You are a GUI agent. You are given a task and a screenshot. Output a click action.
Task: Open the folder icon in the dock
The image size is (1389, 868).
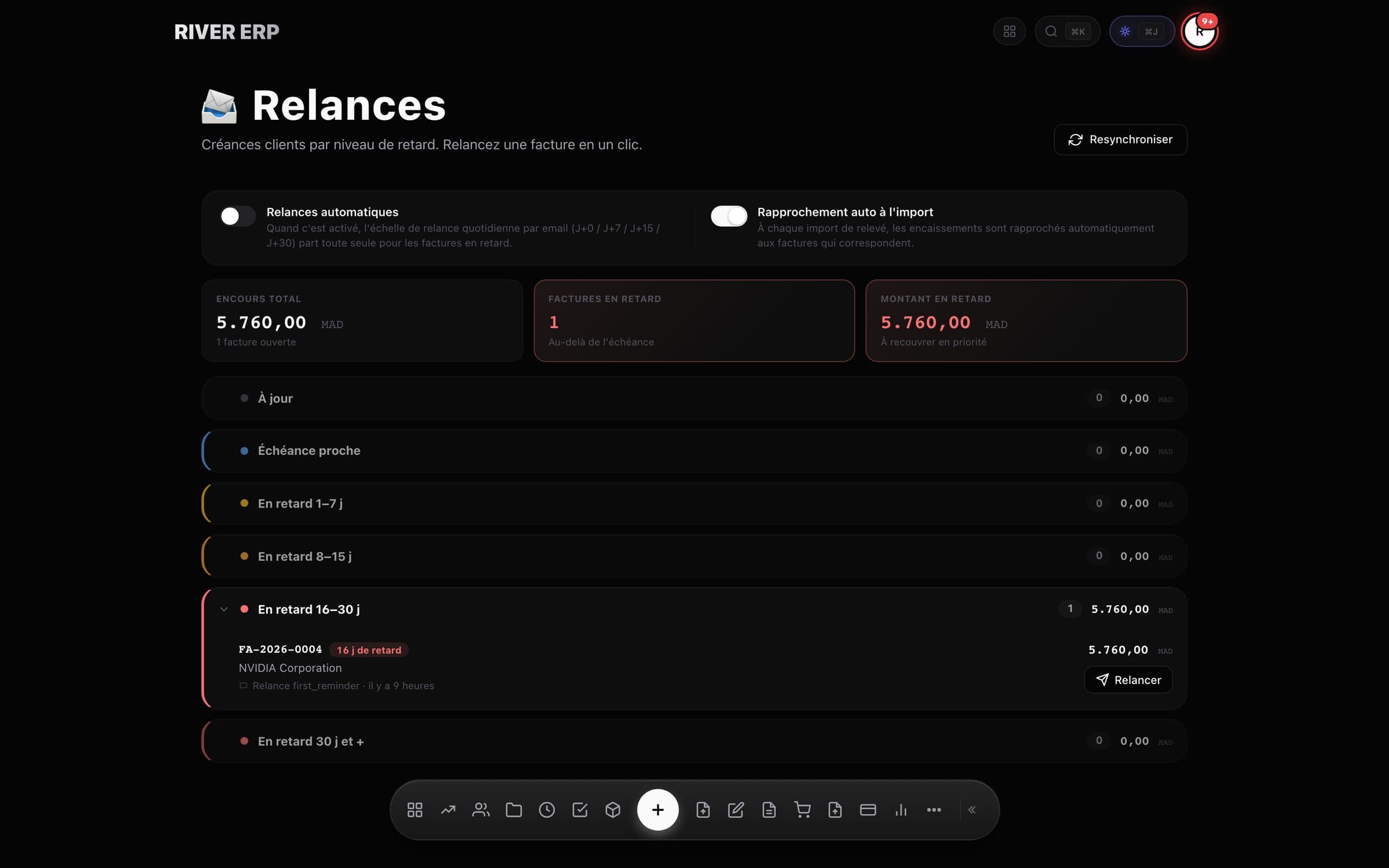(x=514, y=810)
